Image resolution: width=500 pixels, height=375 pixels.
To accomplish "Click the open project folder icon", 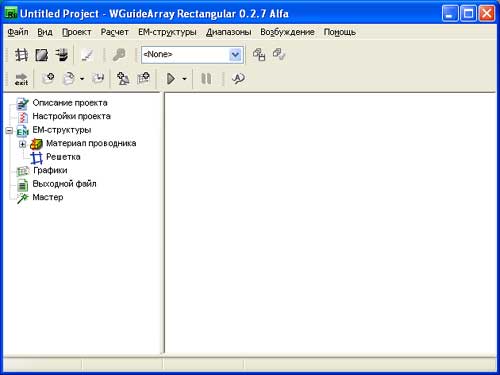I will (69, 79).
